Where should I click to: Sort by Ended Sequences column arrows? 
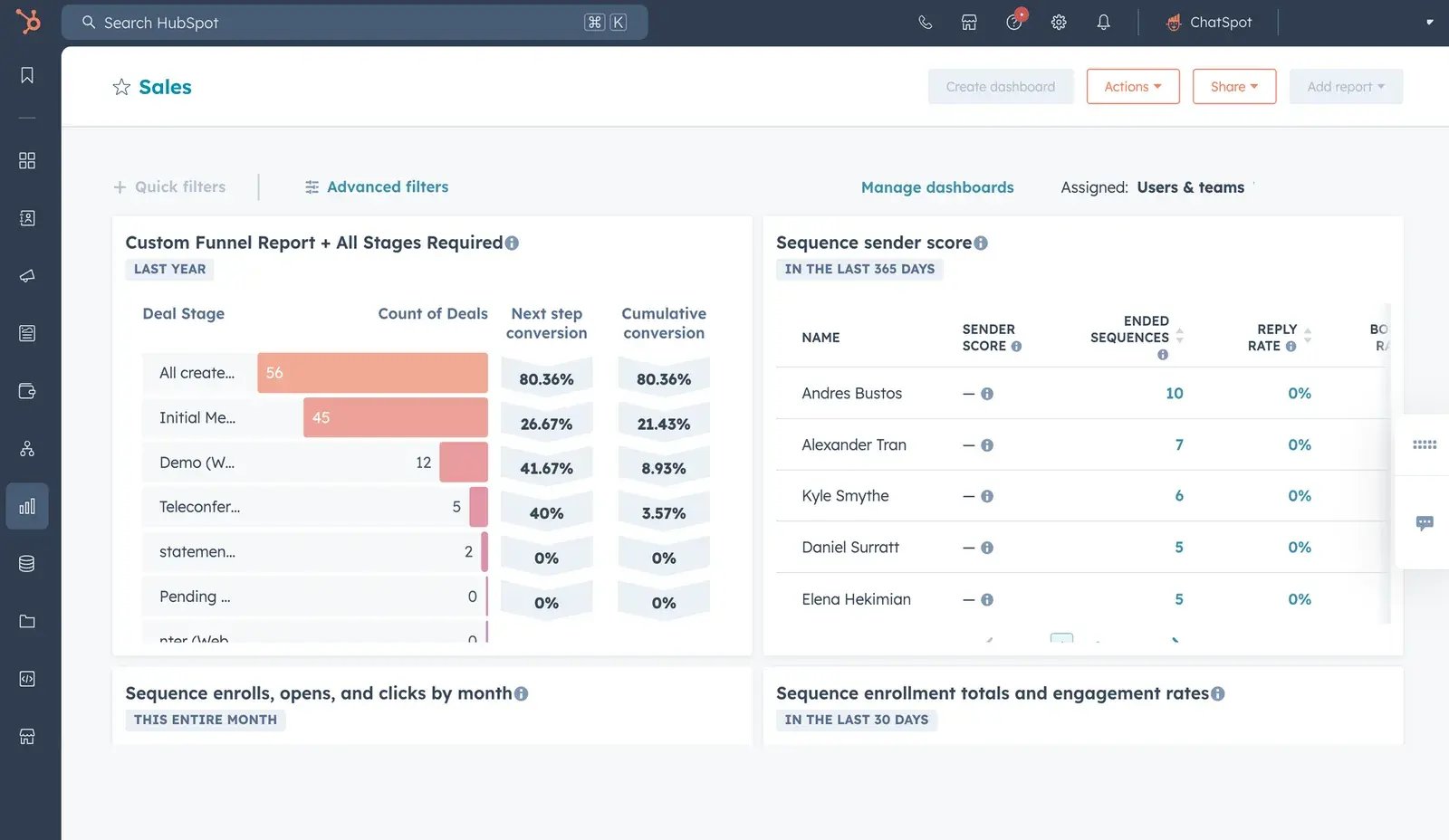point(1179,336)
